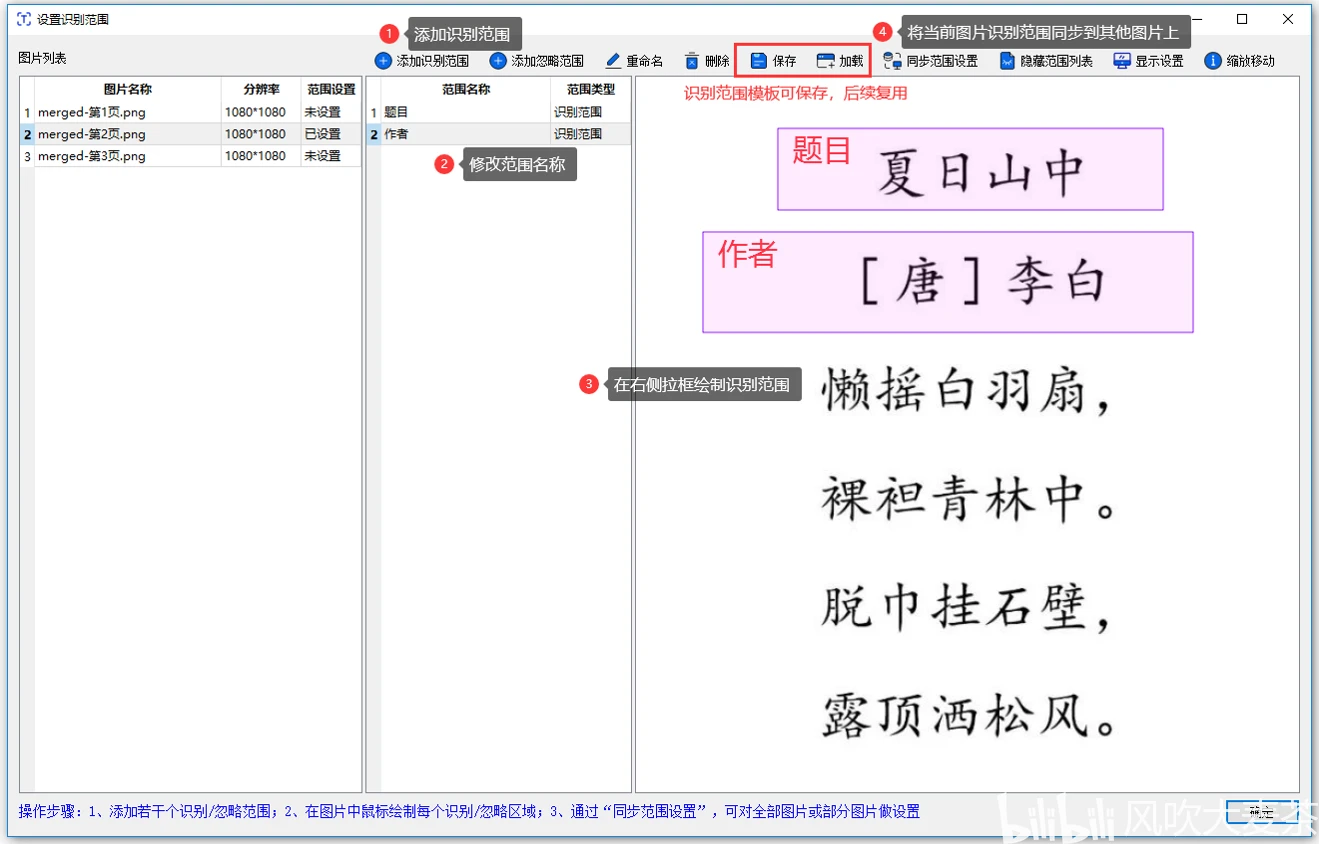This screenshot has height=844, width=1319.
Task: Select the 题目 range row
Action: click(498, 112)
